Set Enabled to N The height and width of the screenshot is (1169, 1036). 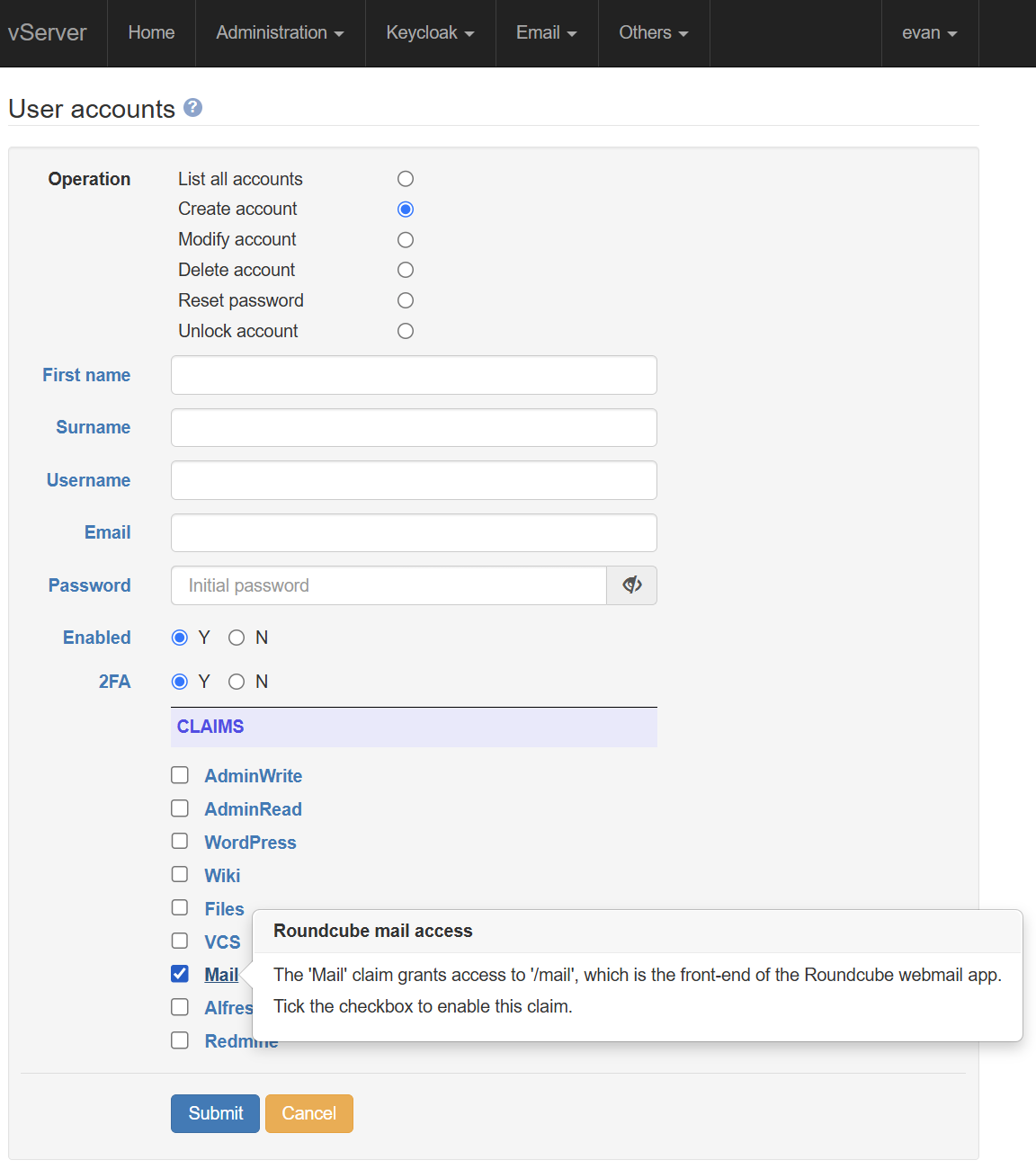coord(237,638)
